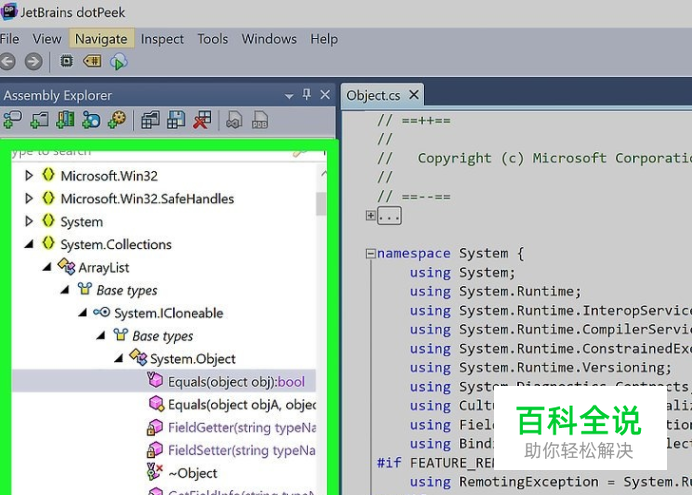Collapse Base types under System.ICloneable

(x=101, y=336)
